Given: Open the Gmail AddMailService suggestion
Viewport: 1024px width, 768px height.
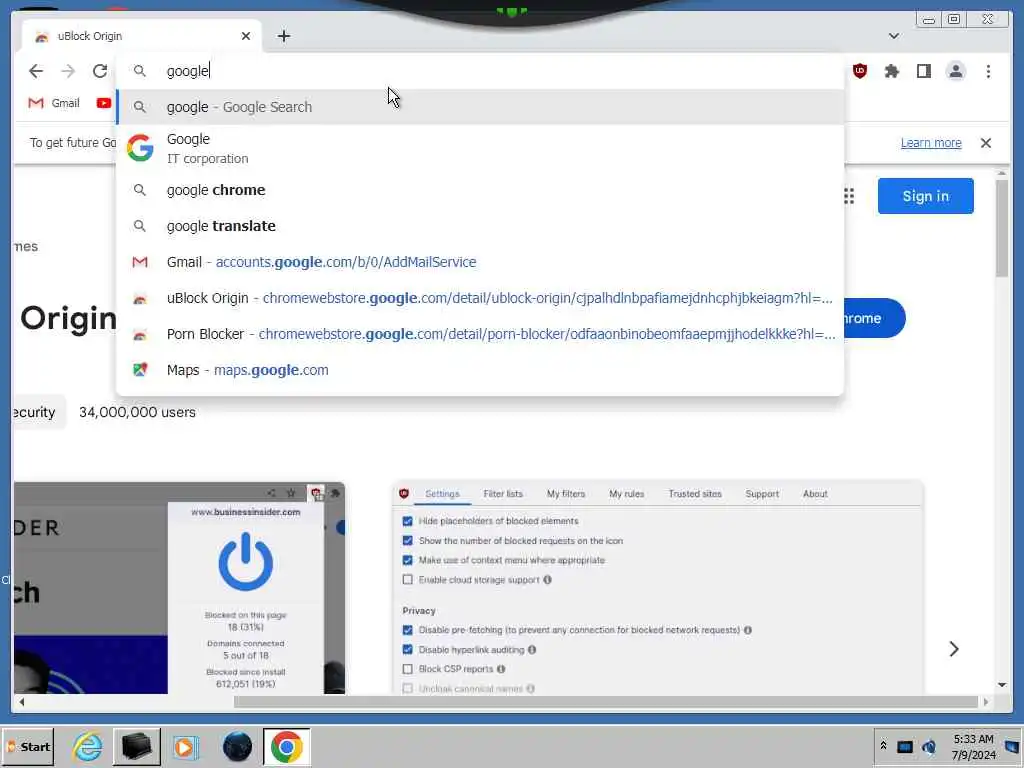Looking at the screenshot, I should (x=480, y=262).
